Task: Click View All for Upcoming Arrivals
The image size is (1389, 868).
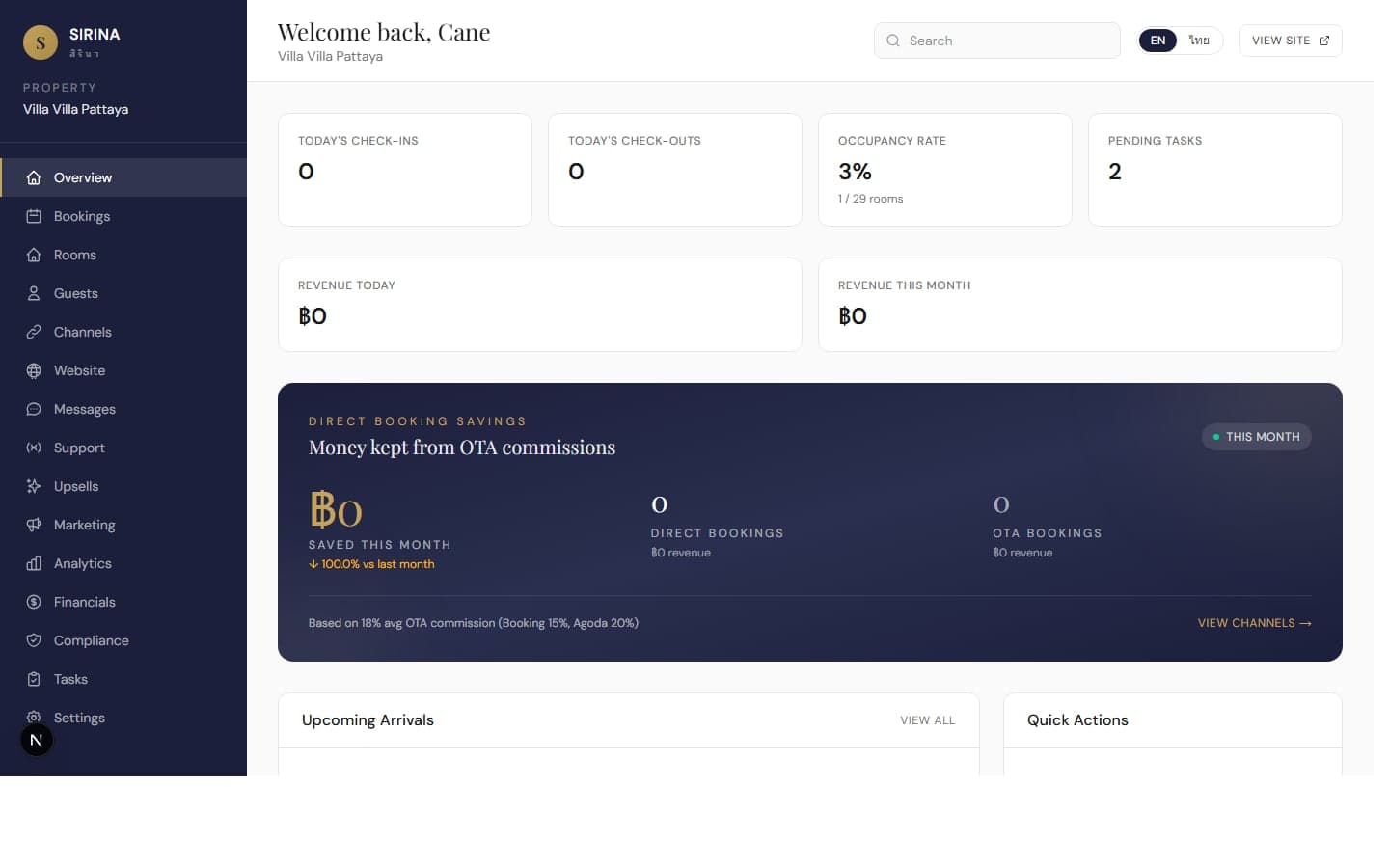Action: tap(927, 720)
